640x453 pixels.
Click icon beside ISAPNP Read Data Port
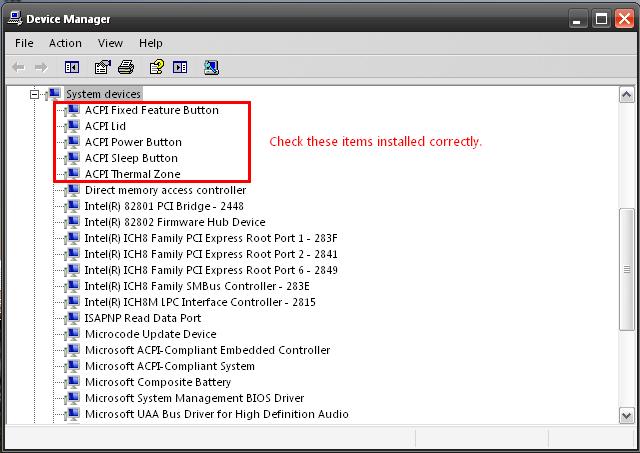point(73,318)
